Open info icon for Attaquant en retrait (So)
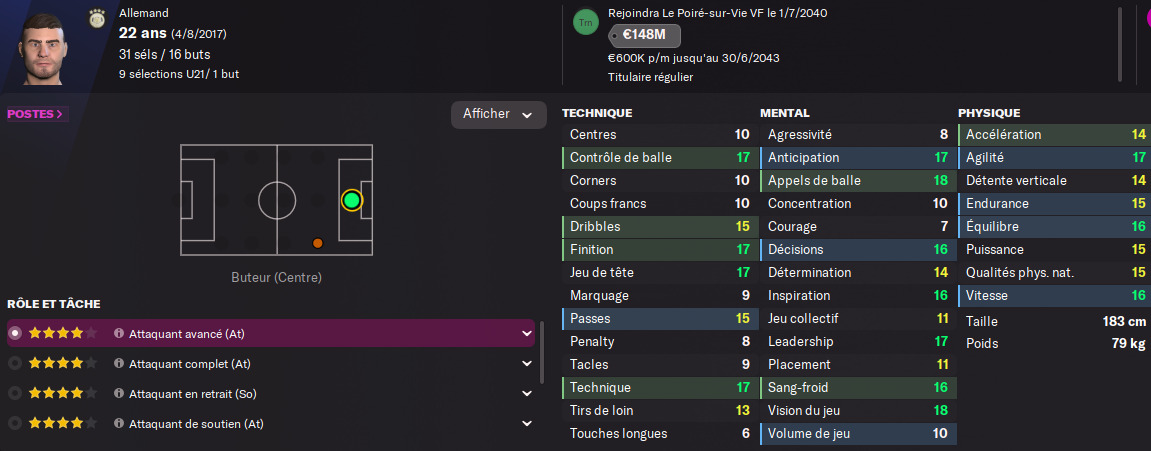 119,394
